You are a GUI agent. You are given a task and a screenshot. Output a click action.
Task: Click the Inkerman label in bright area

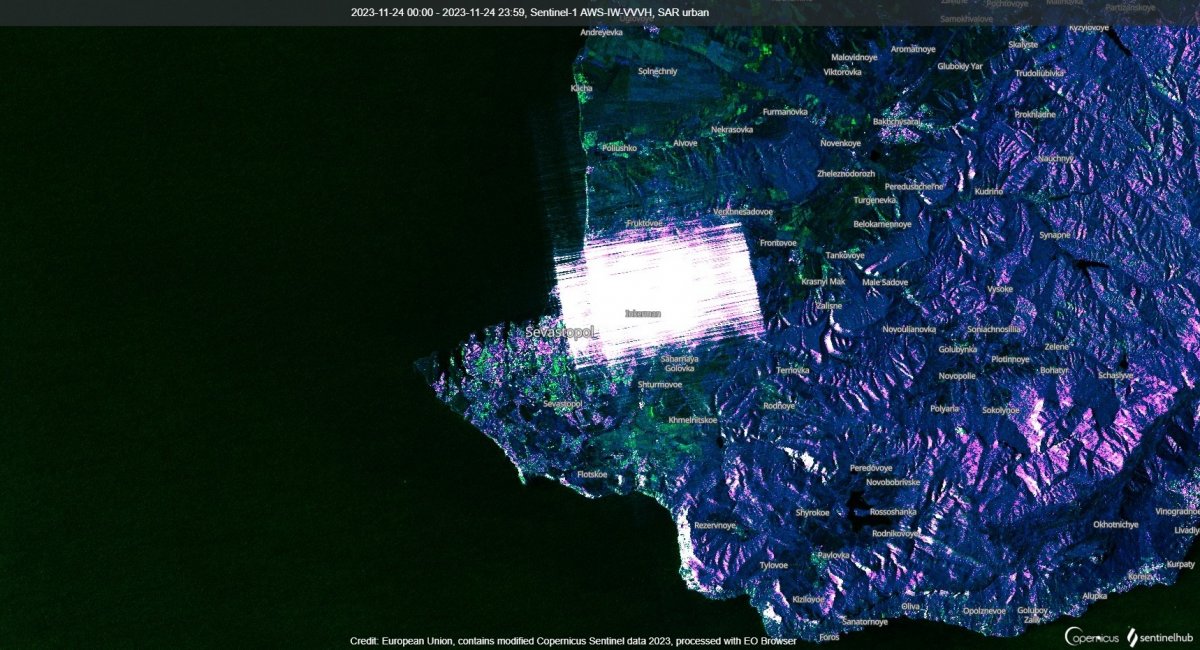pyautogui.click(x=642, y=313)
